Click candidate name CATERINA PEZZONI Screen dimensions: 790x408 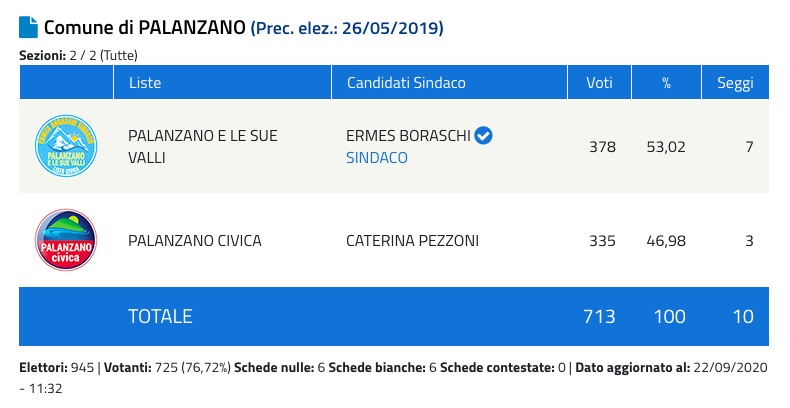click(414, 241)
